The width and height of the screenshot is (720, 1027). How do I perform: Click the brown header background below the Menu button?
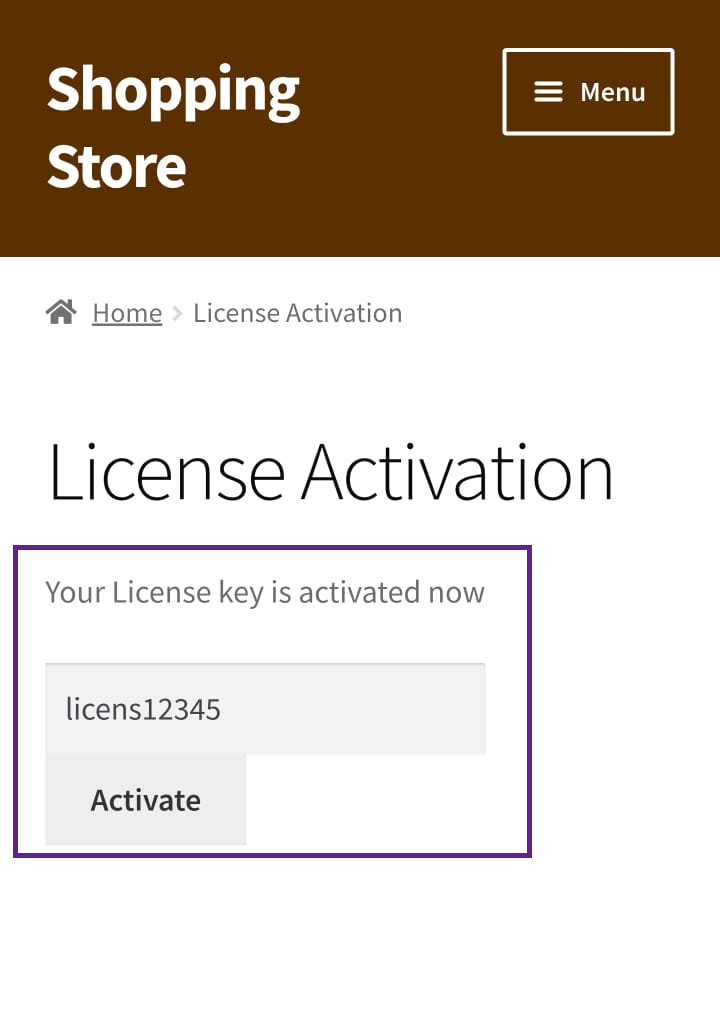pos(588,195)
